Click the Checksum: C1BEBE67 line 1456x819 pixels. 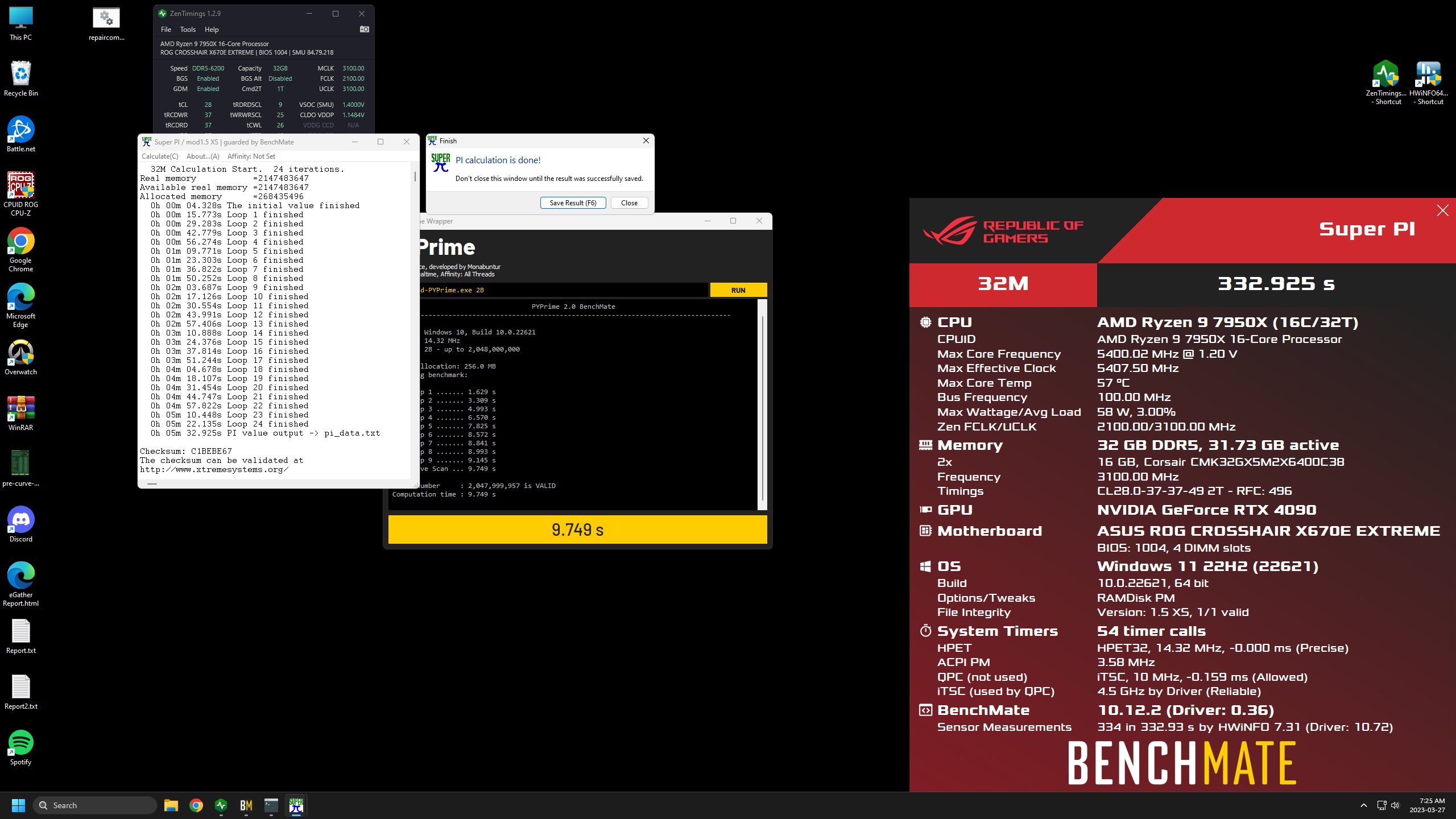click(186, 451)
